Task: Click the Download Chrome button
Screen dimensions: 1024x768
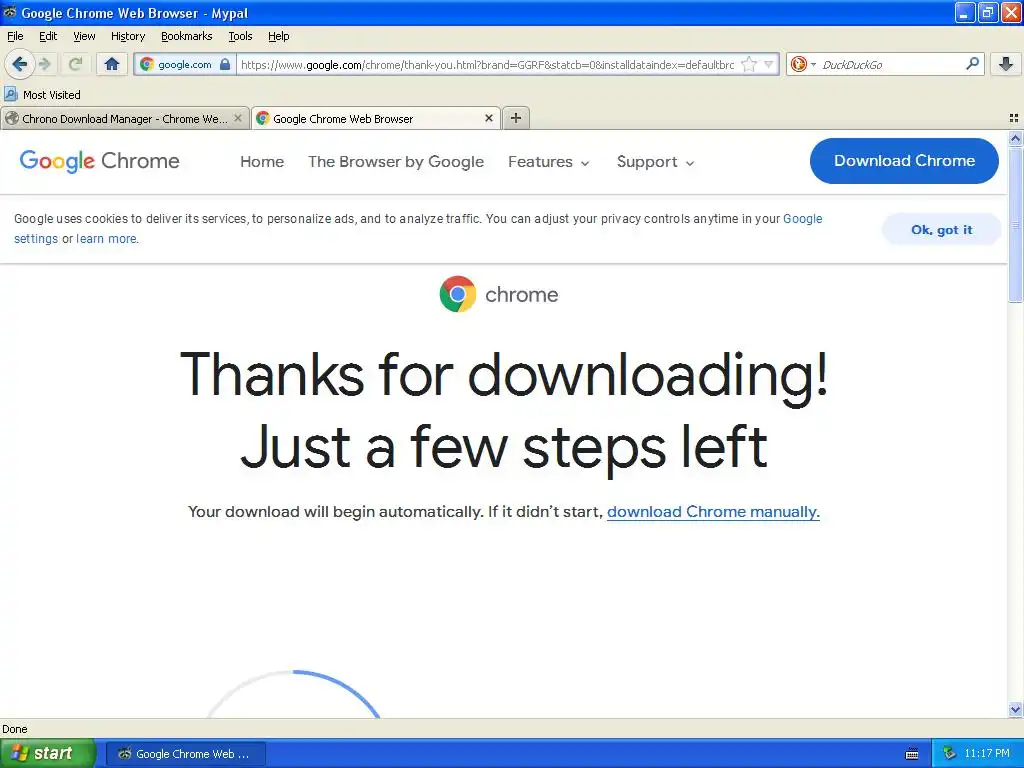Action: (904, 161)
